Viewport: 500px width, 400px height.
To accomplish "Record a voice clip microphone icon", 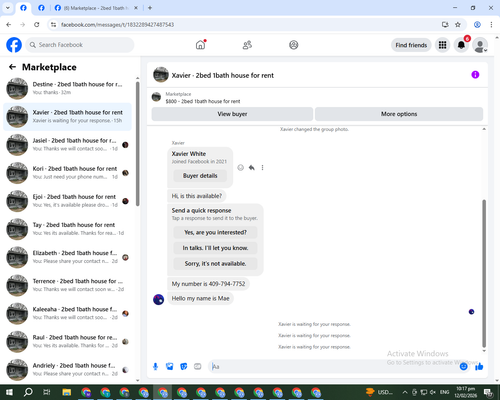I will click(x=155, y=367).
